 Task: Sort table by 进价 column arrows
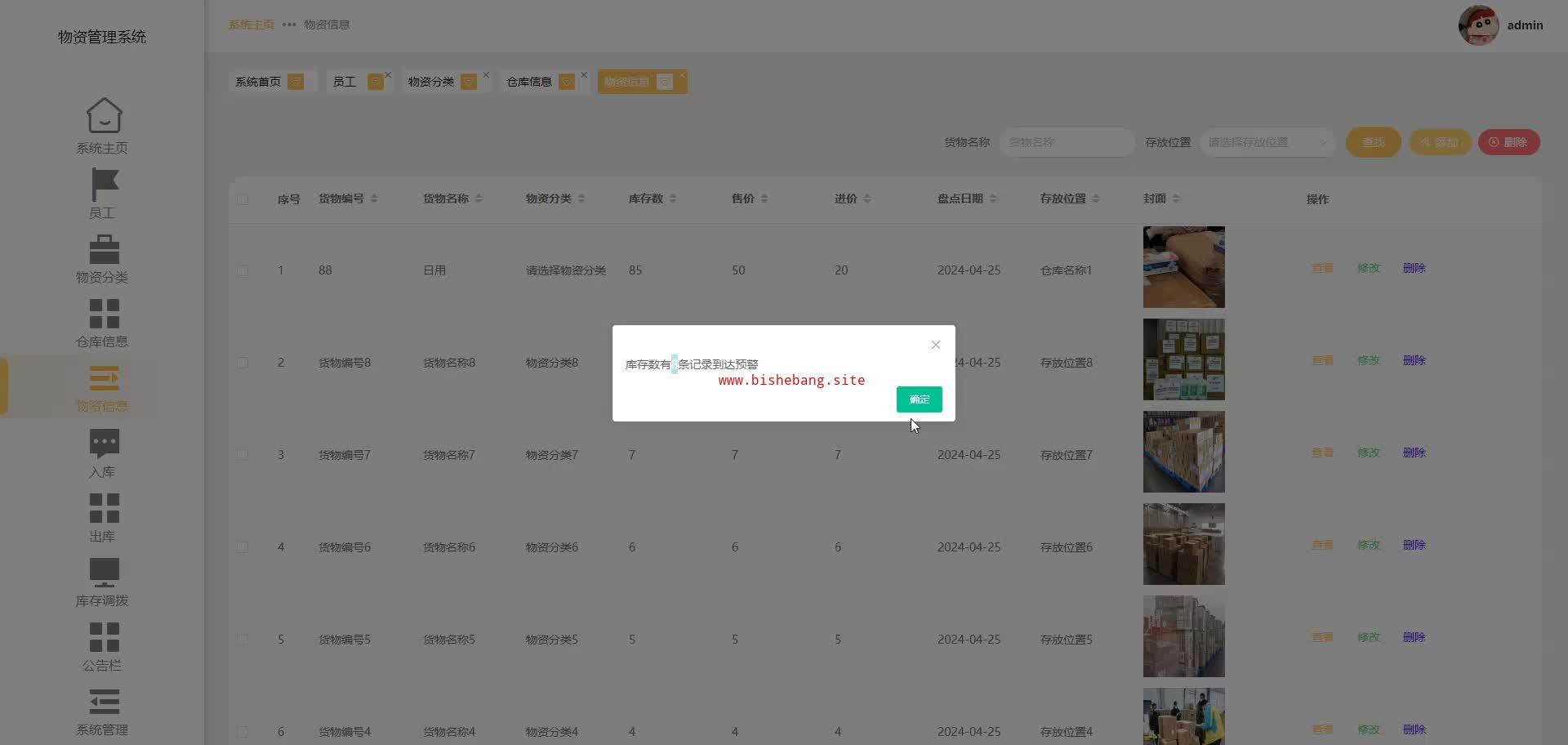click(867, 199)
